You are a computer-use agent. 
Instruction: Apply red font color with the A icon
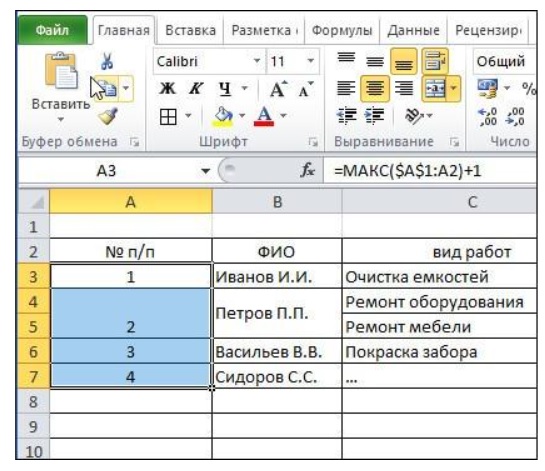point(264,116)
